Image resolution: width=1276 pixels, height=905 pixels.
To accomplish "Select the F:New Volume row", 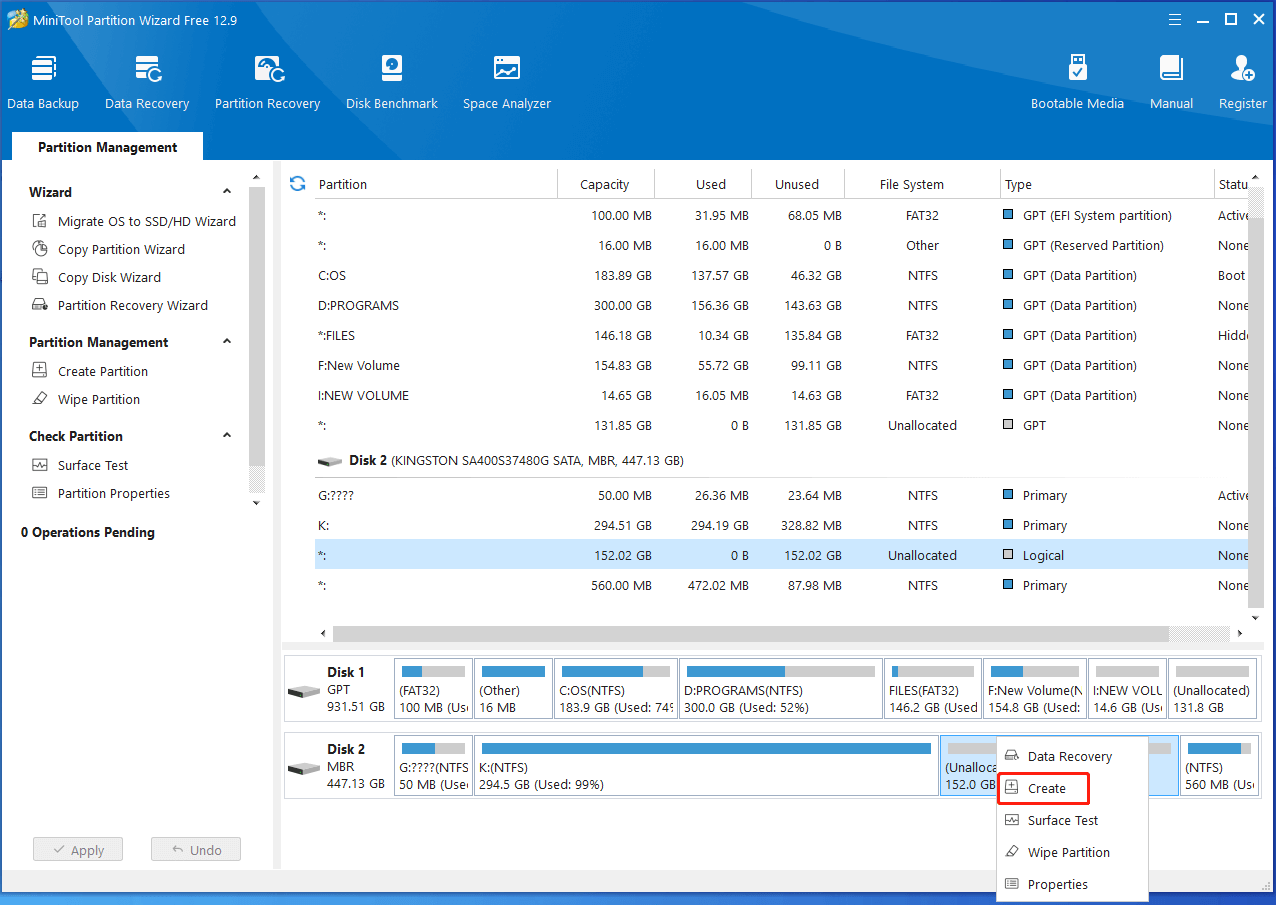I will [782, 365].
